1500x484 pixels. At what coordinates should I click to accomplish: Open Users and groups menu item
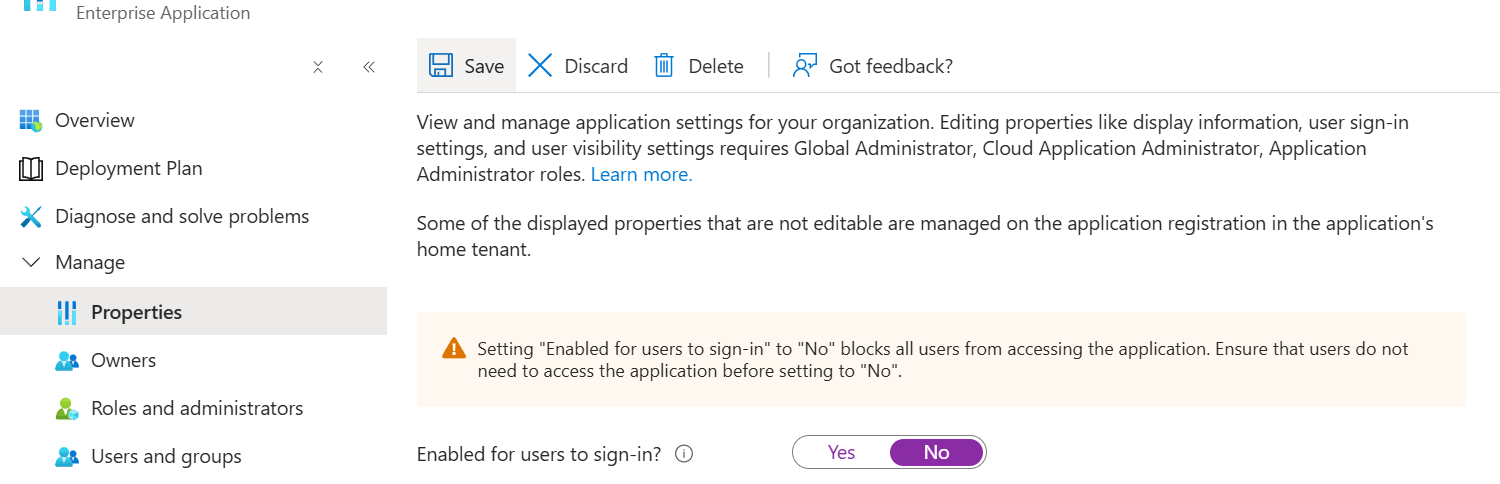pos(166,456)
